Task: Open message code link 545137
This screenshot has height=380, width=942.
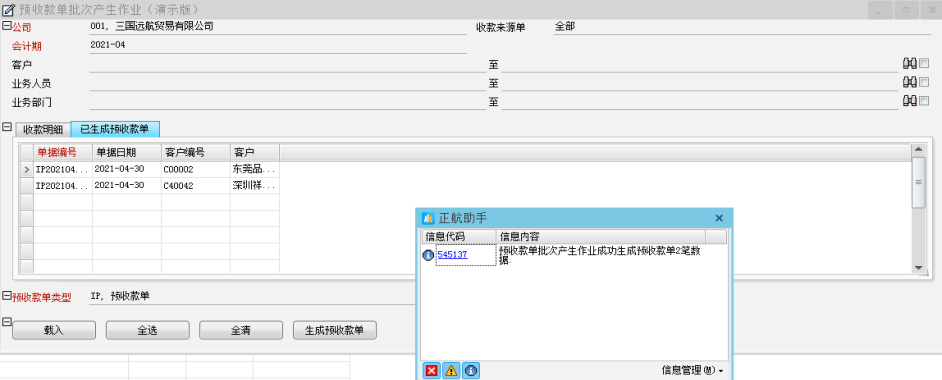Action: [x=452, y=255]
